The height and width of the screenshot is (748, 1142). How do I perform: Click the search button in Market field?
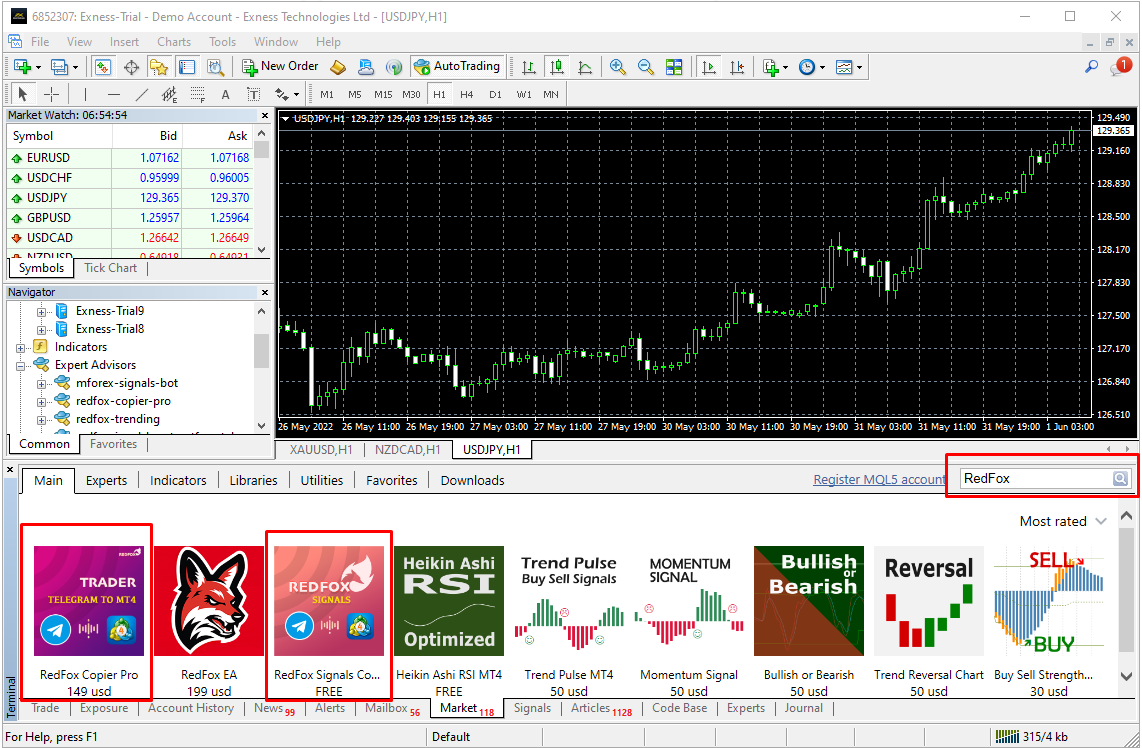(x=1120, y=479)
